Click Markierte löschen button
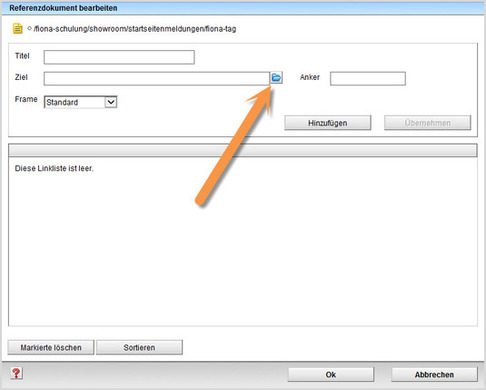Image resolution: width=486 pixels, height=390 pixels. click(x=51, y=347)
